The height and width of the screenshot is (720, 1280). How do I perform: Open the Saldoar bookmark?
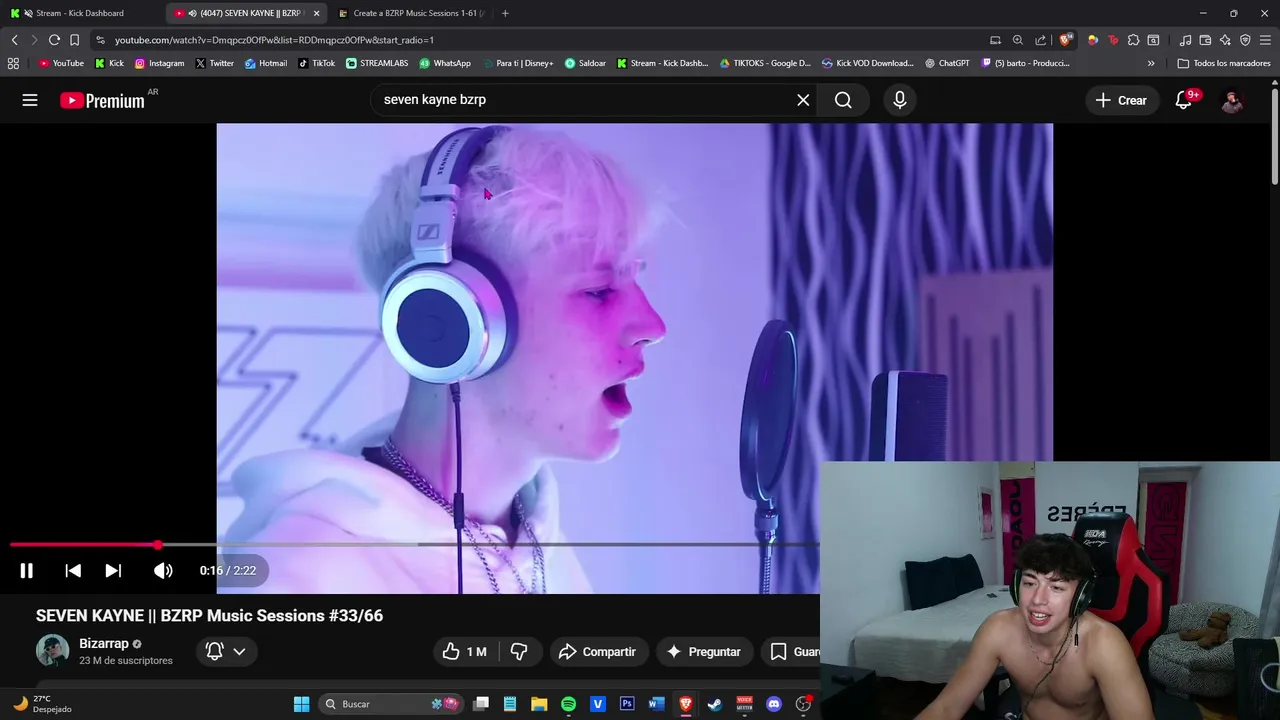tap(585, 63)
